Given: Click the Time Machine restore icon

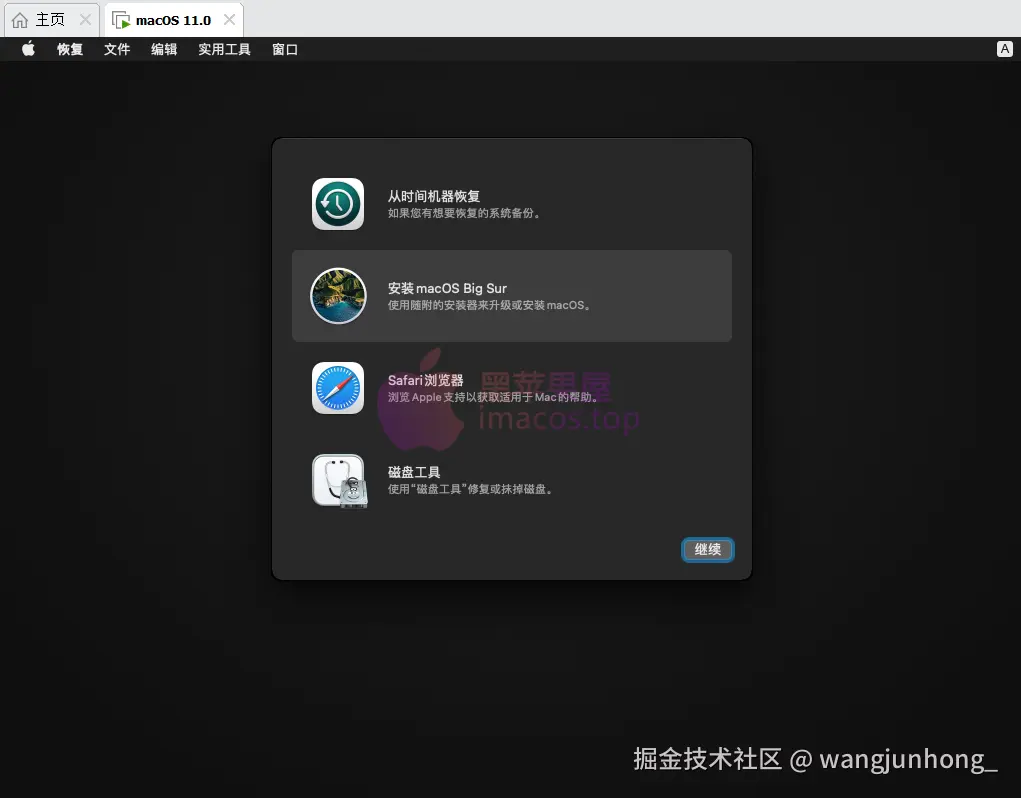Looking at the screenshot, I should click(337, 203).
